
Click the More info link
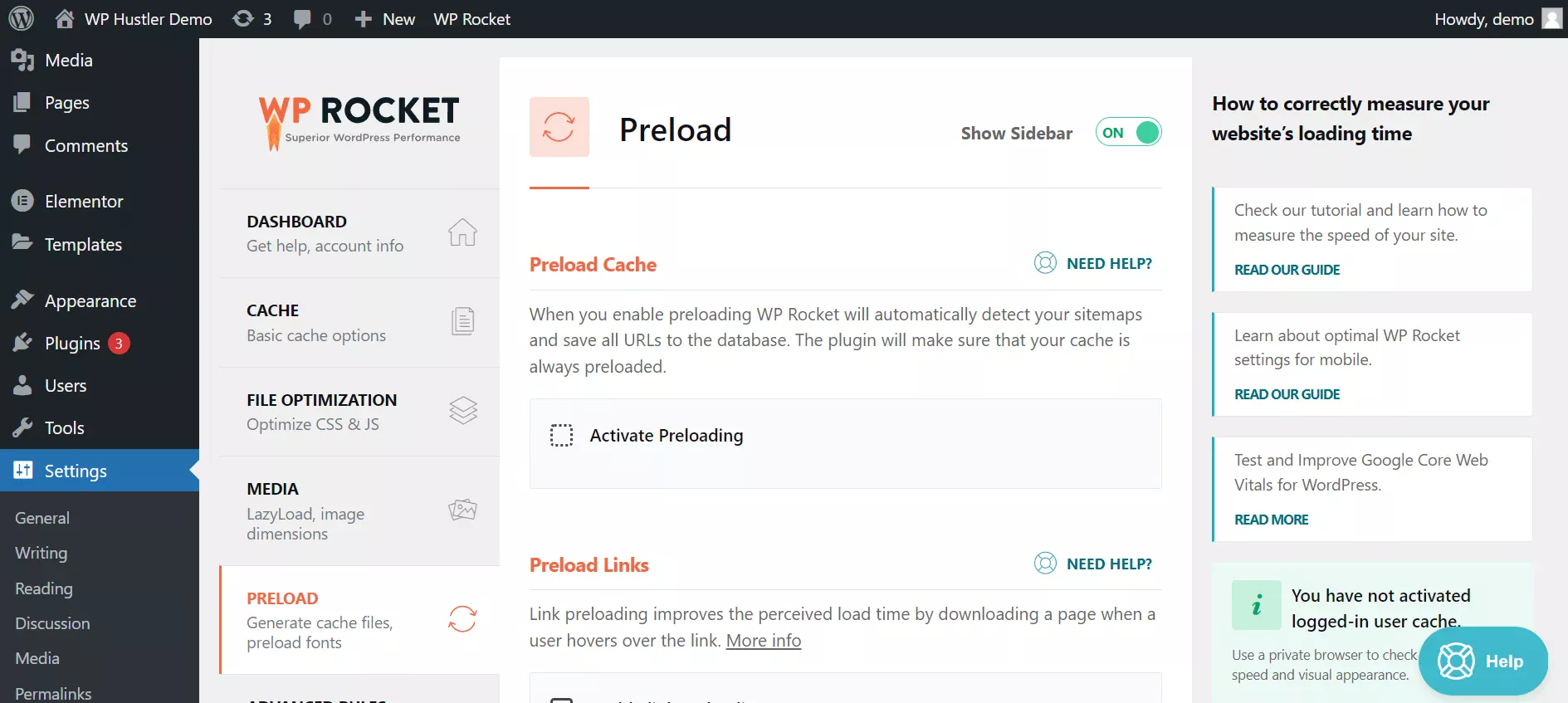(763, 640)
